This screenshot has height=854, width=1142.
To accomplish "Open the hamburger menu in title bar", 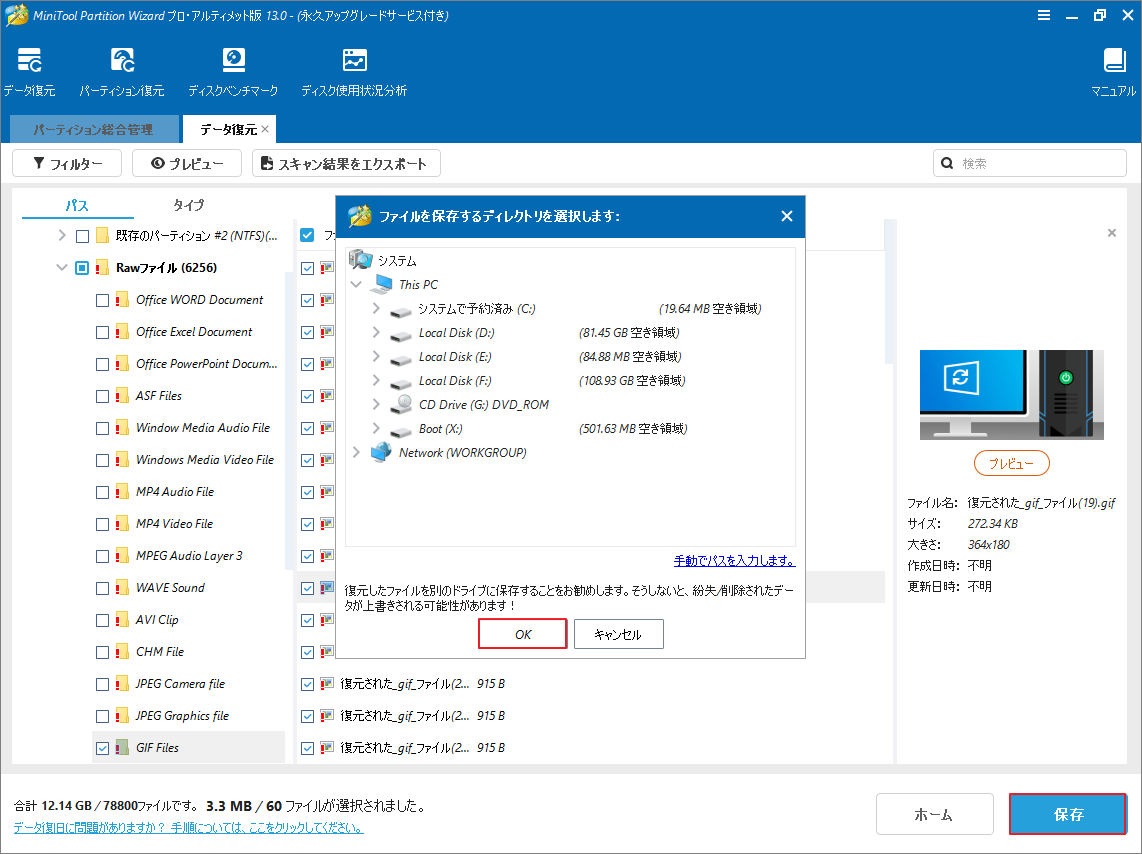I will click(1043, 15).
